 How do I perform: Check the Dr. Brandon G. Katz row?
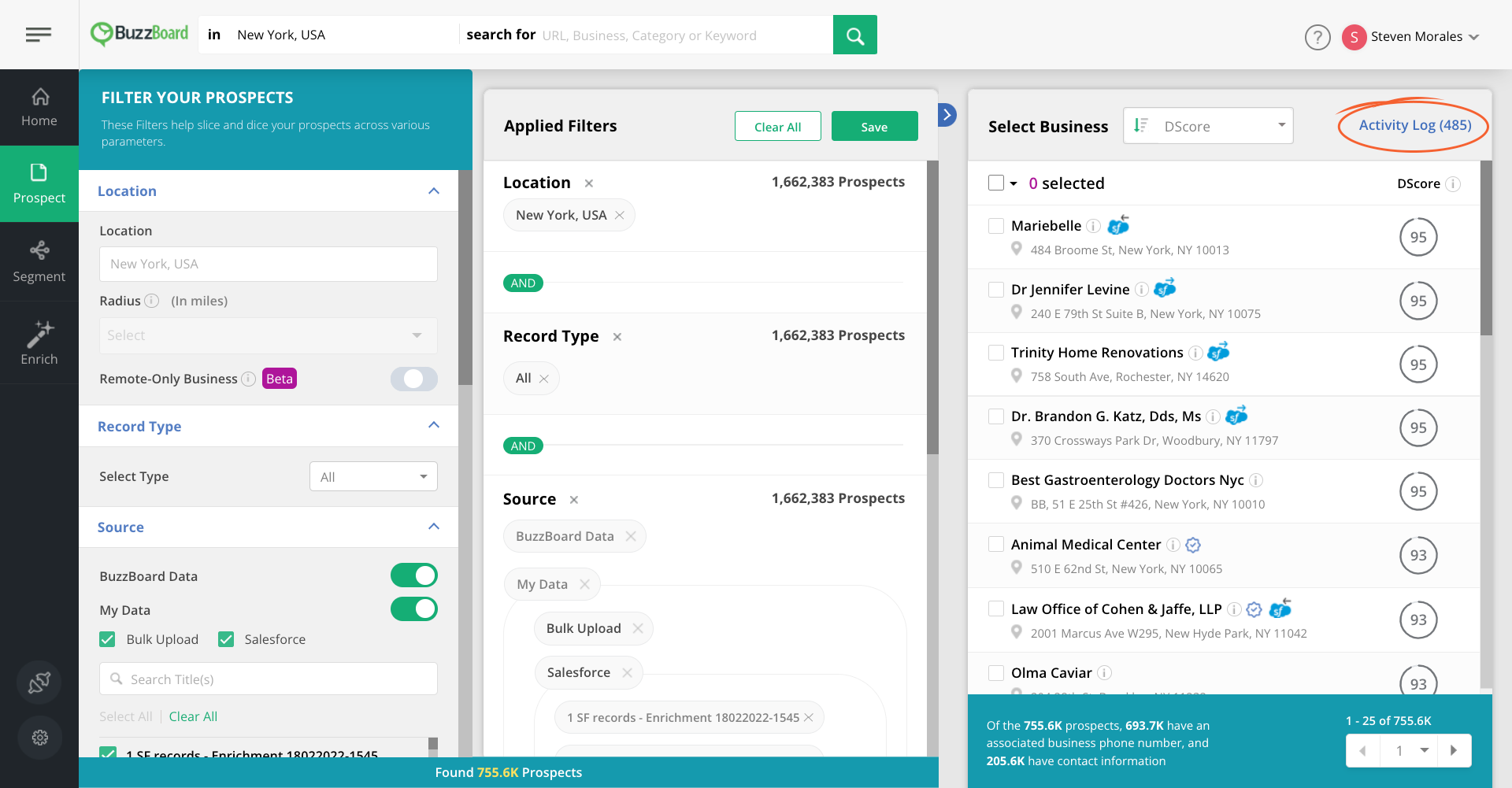tap(996, 416)
